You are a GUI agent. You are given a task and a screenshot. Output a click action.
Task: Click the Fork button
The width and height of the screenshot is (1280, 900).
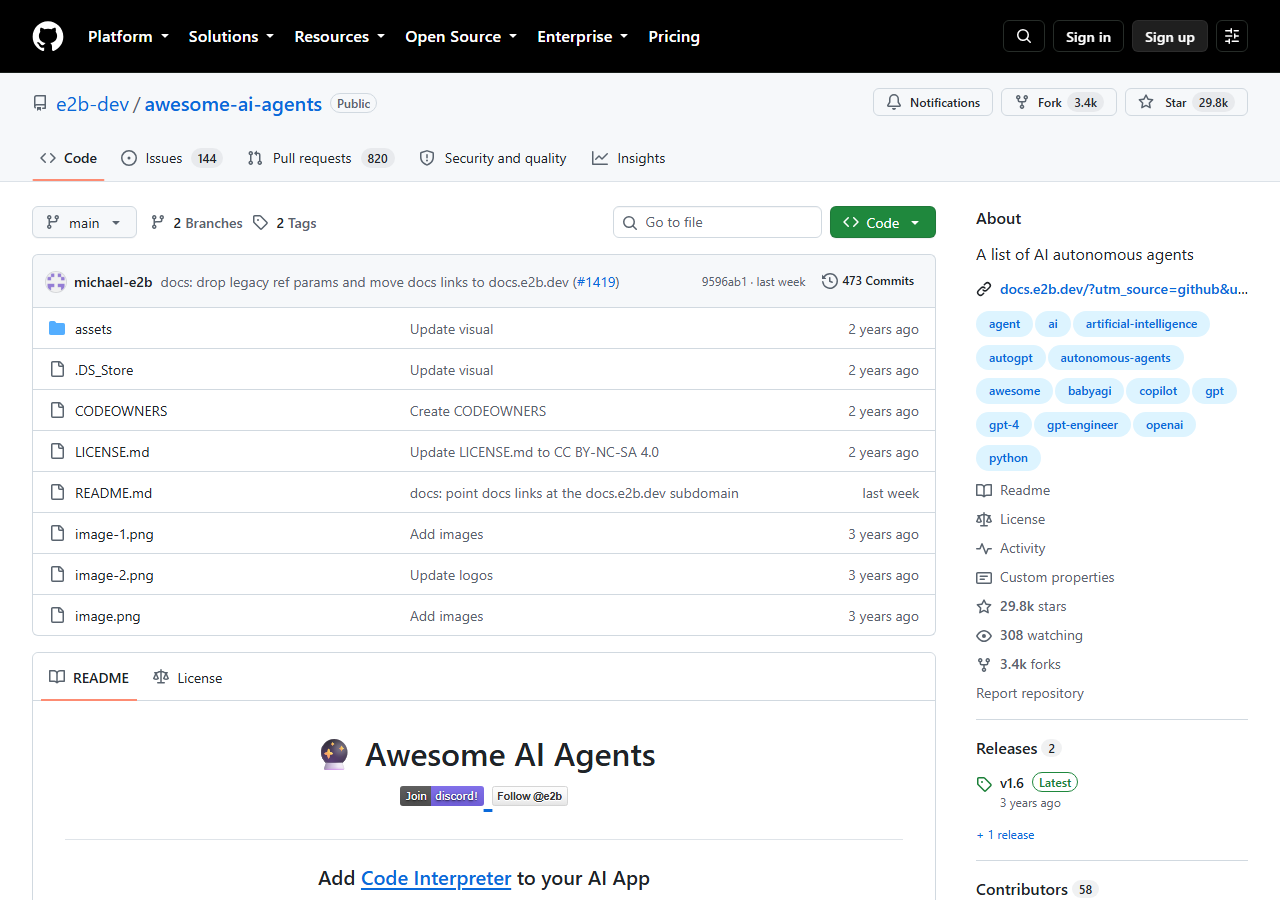[x=1058, y=102]
